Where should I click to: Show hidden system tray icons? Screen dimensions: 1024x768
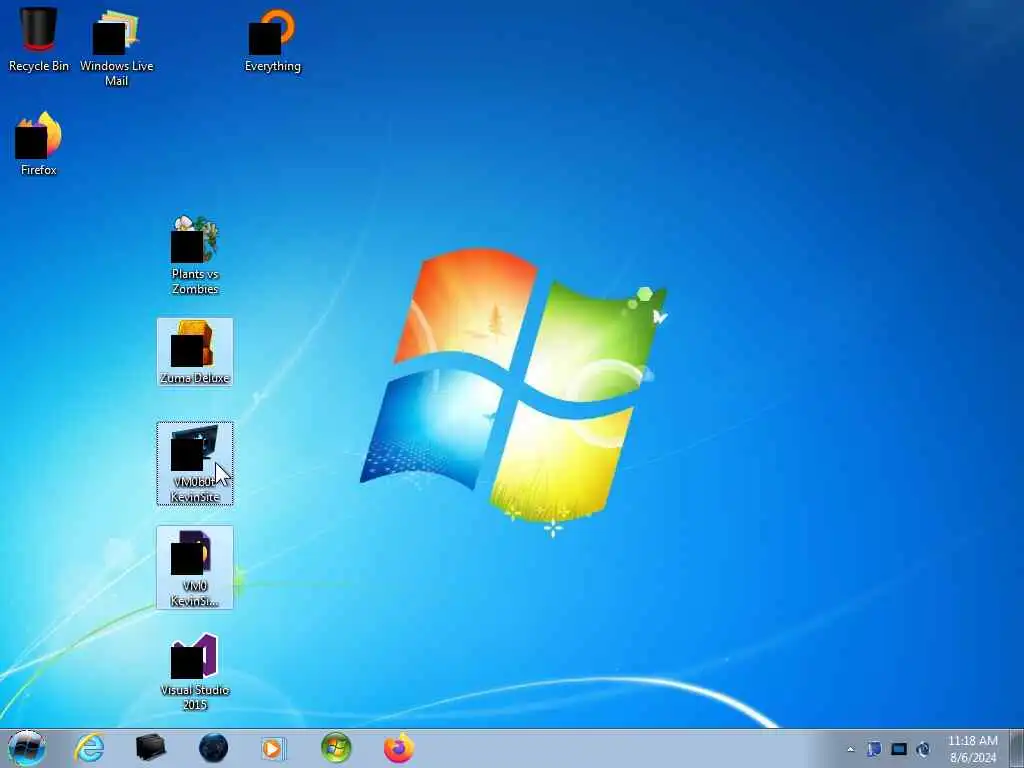click(850, 749)
